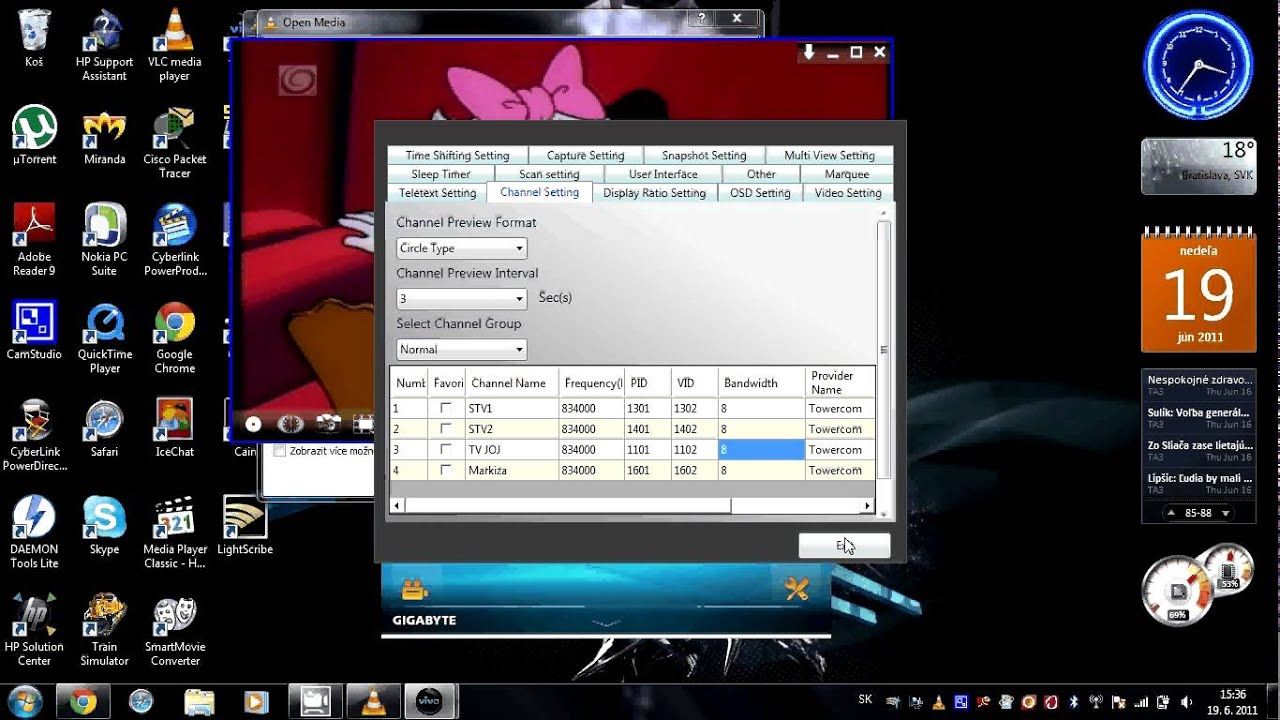Click the VLC cone in the taskbar

coord(374,702)
